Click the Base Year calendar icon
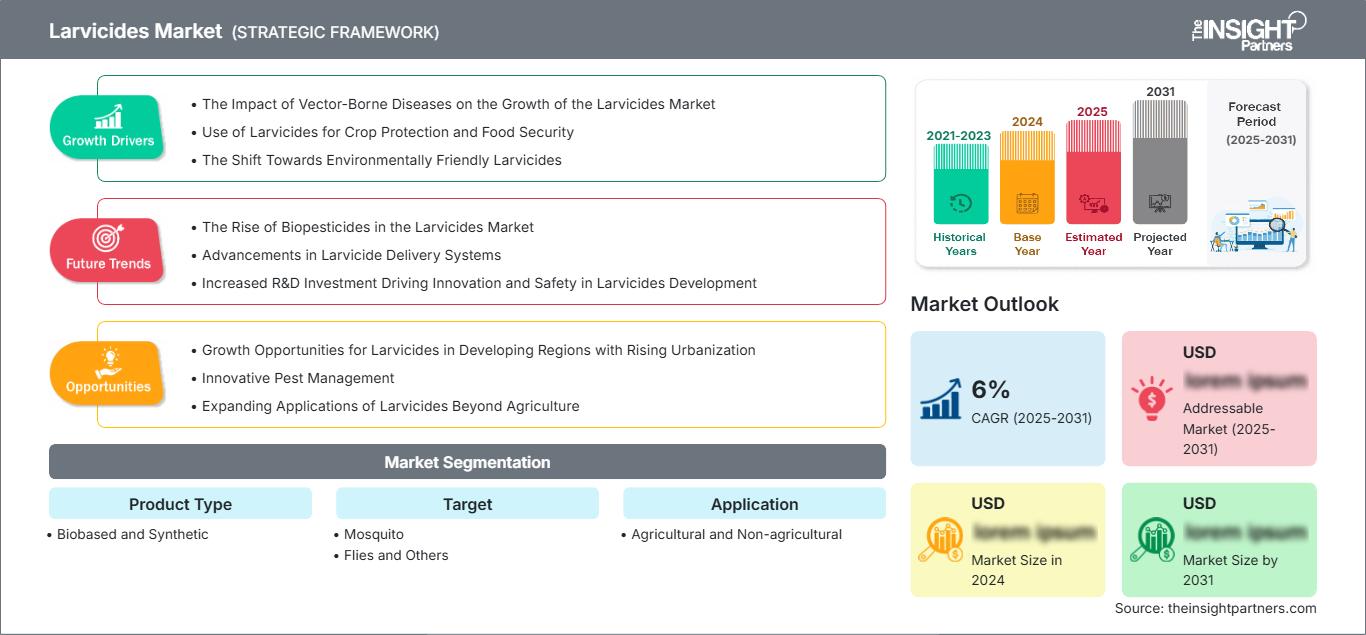The height and width of the screenshot is (635, 1366). click(1027, 204)
